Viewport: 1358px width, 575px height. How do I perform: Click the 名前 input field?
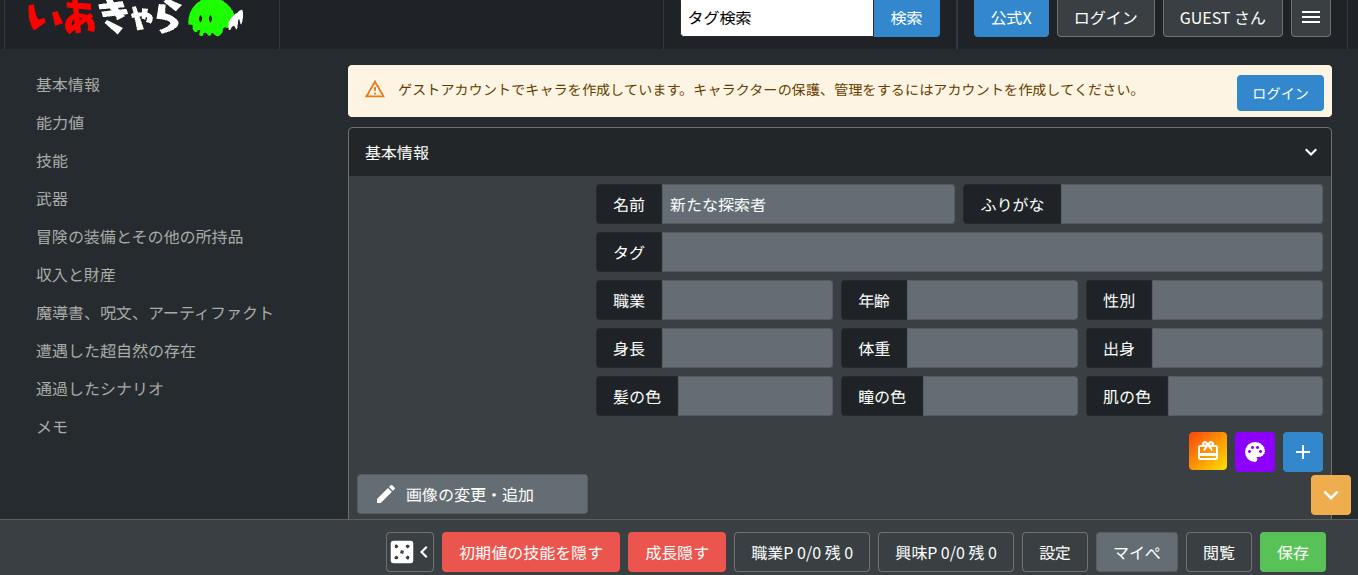(808, 204)
